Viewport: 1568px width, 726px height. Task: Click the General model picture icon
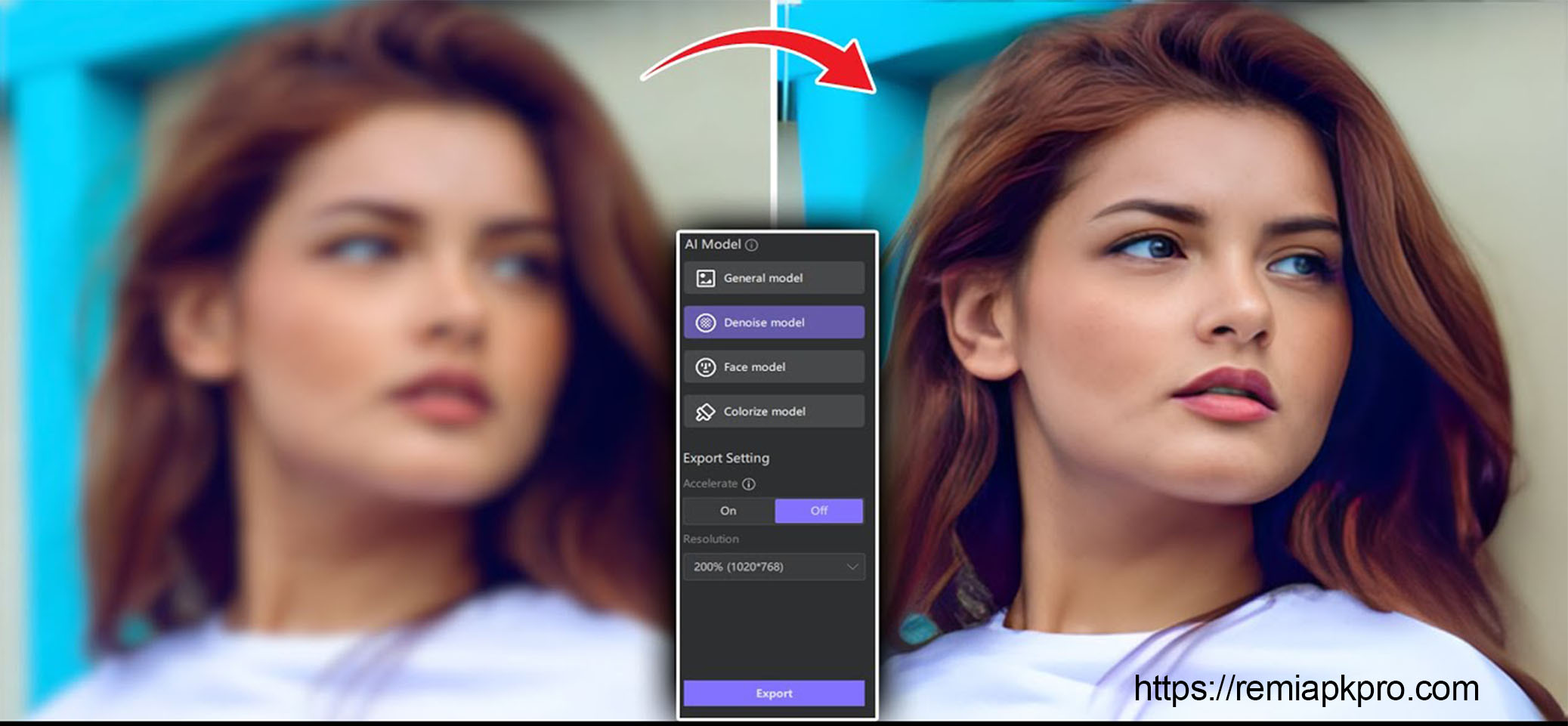705,278
